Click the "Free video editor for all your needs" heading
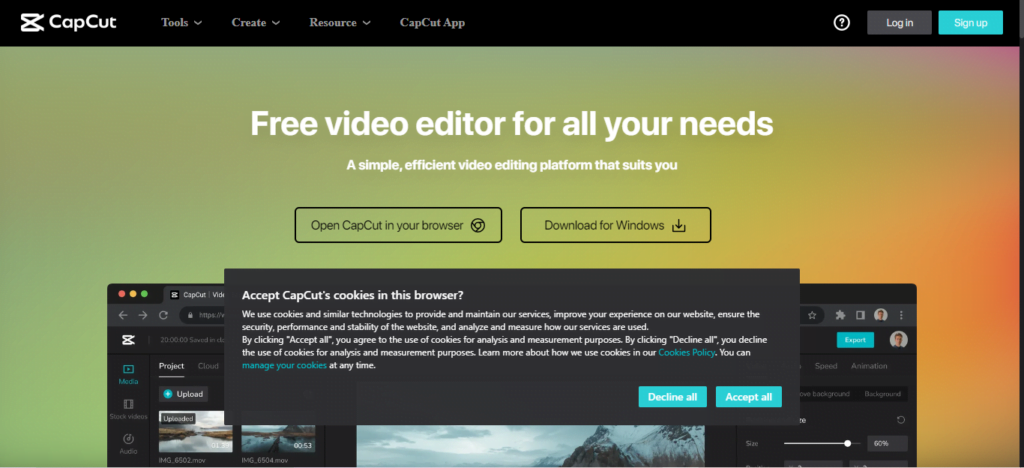Image resolution: width=1024 pixels, height=468 pixels. [512, 123]
